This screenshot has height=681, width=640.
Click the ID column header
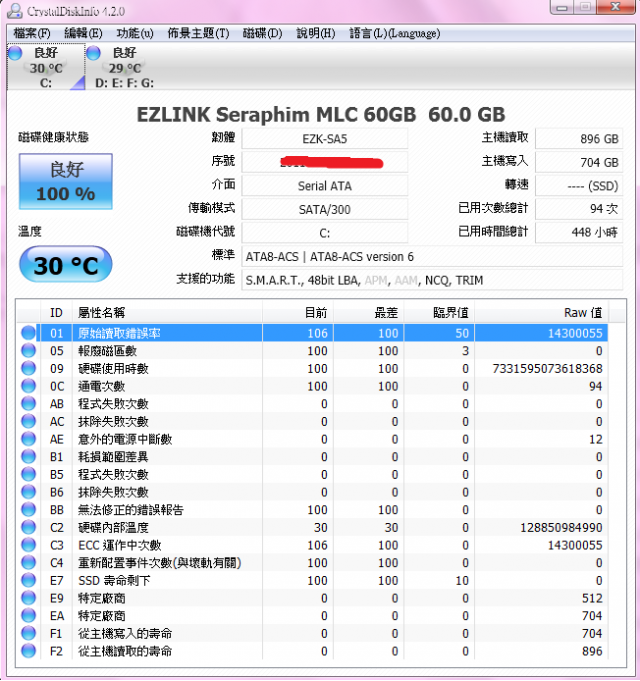(x=56, y=313)
